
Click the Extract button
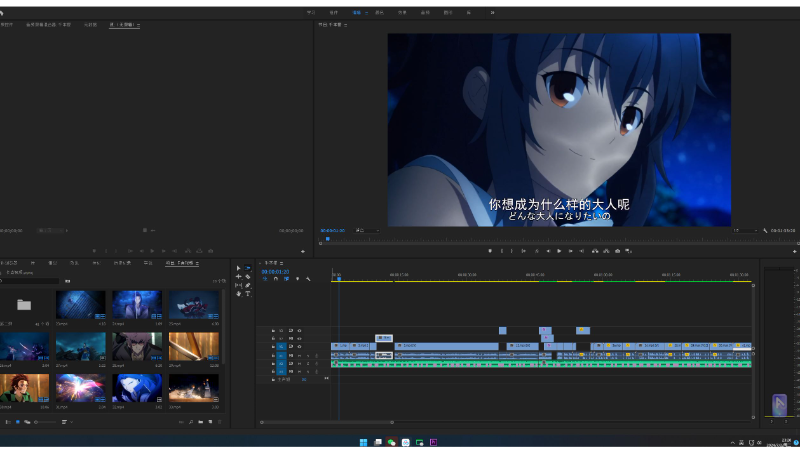click(606, 251)
